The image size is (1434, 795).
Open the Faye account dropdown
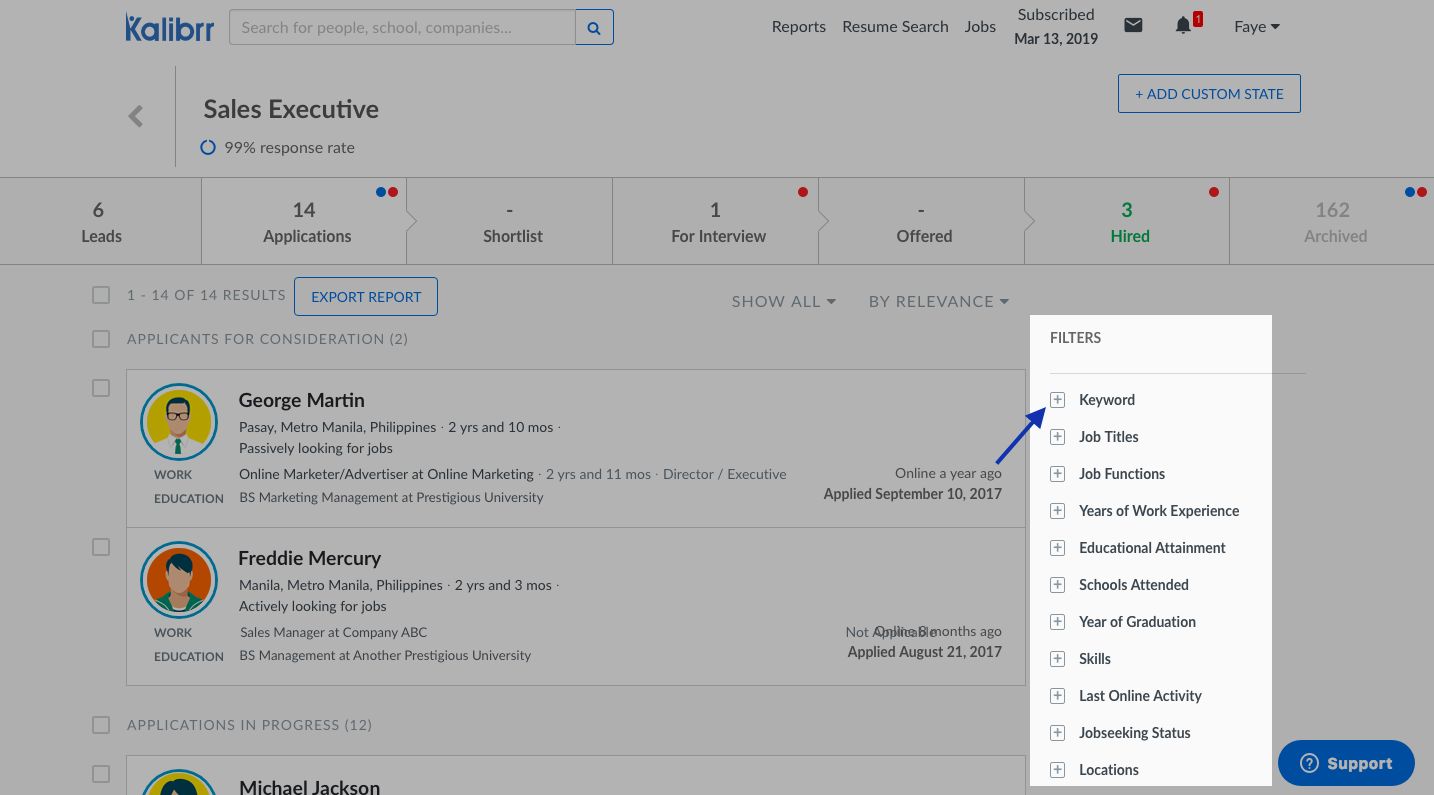[x=1257, y=27]
